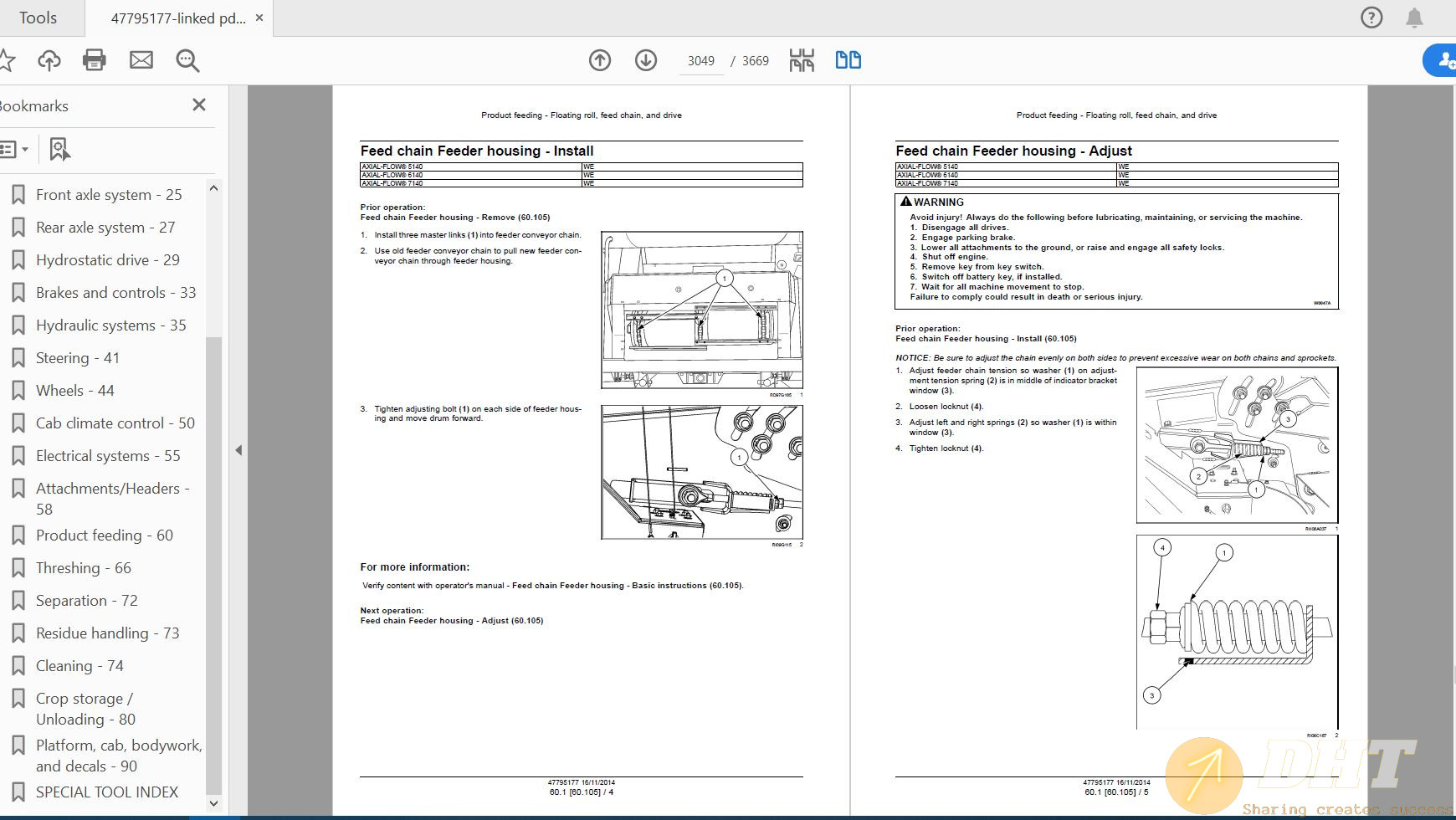Click bookmark icon beside Threshing - 66
Image resolution: width=1456 pixels, height=820 pixels.
(x=18, y=568)
